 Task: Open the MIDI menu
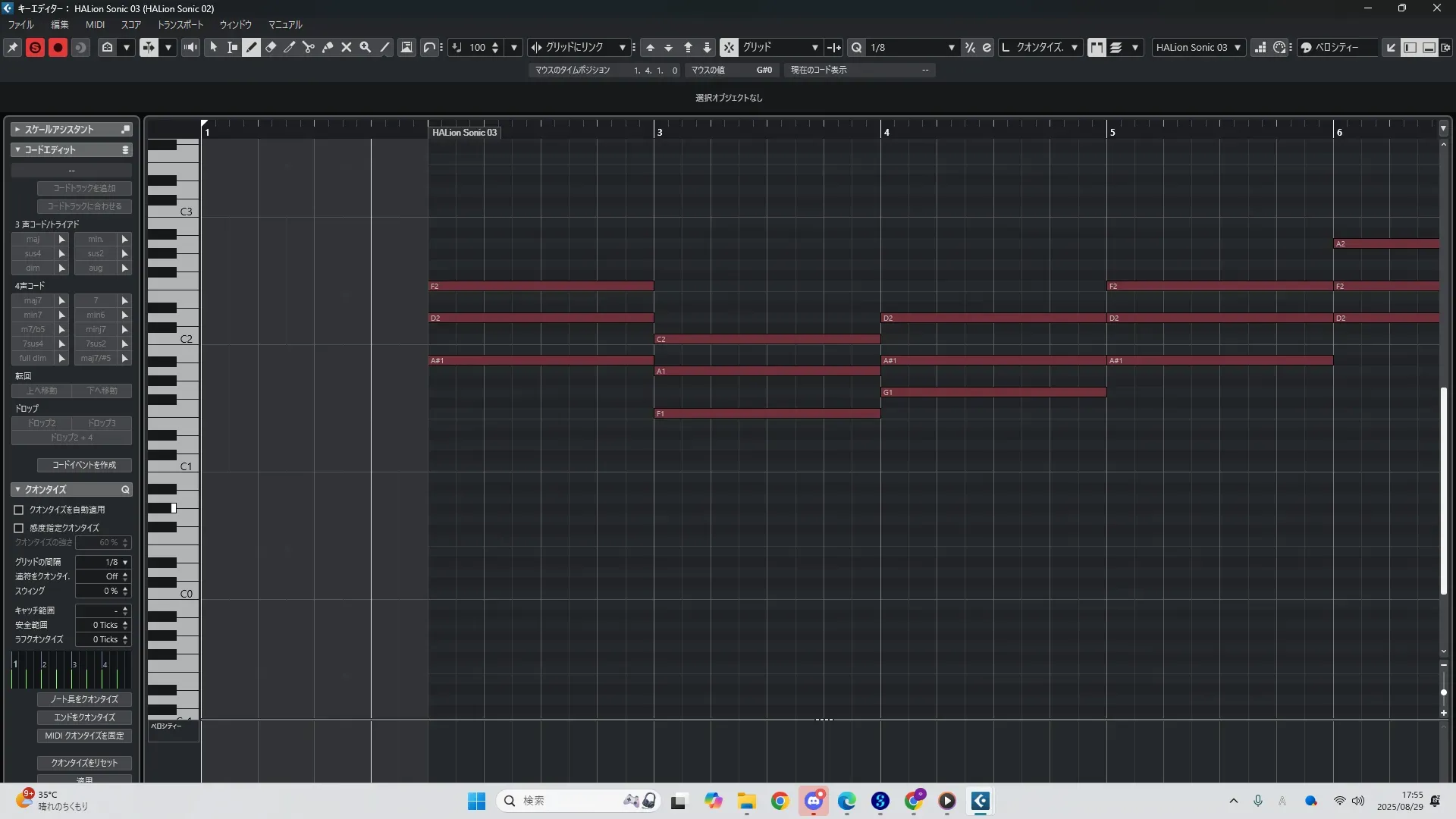pyautogui.click(x=95, y=24)
